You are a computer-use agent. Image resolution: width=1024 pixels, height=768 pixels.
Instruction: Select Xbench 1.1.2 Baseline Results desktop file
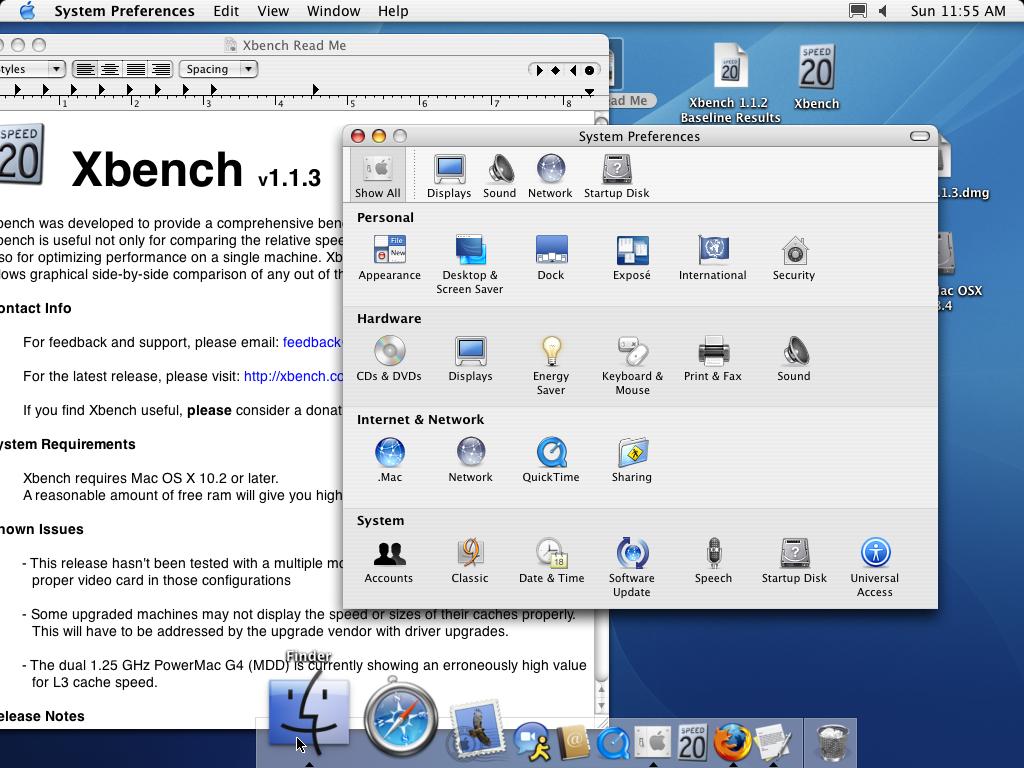tap(731, 83)
